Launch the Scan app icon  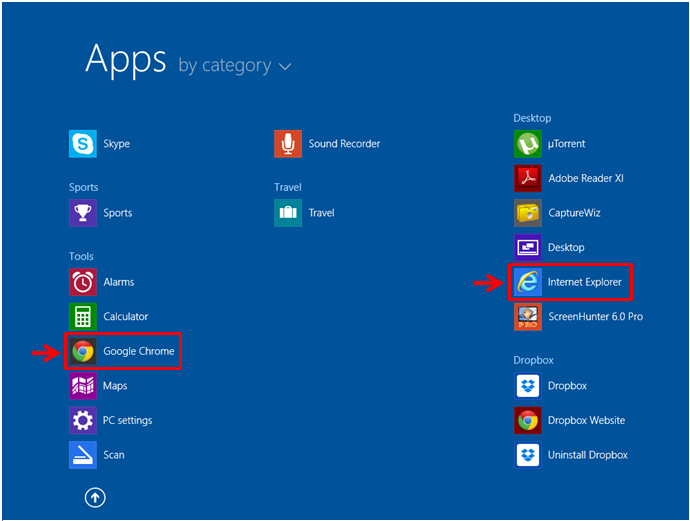click(x=83, y=455)
